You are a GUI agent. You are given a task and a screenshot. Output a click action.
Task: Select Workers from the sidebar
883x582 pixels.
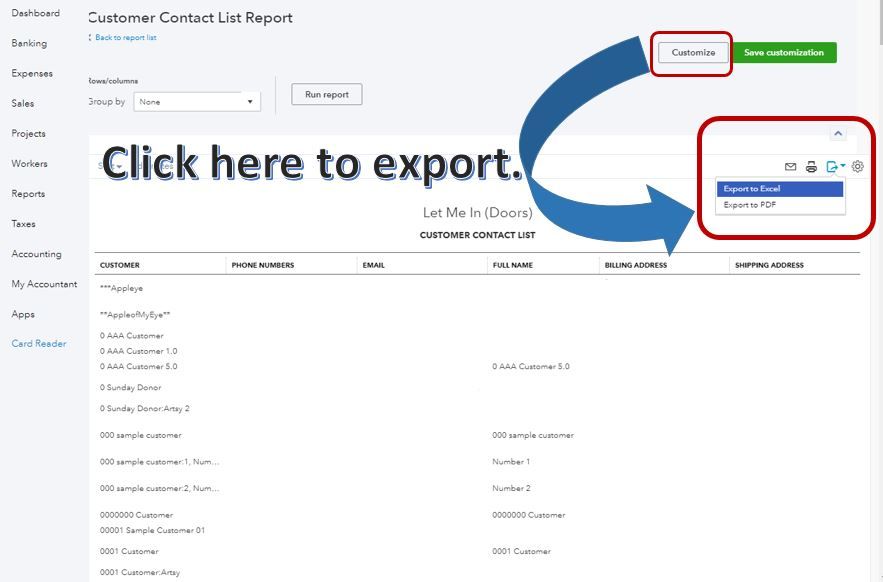(x=30, y=163)
